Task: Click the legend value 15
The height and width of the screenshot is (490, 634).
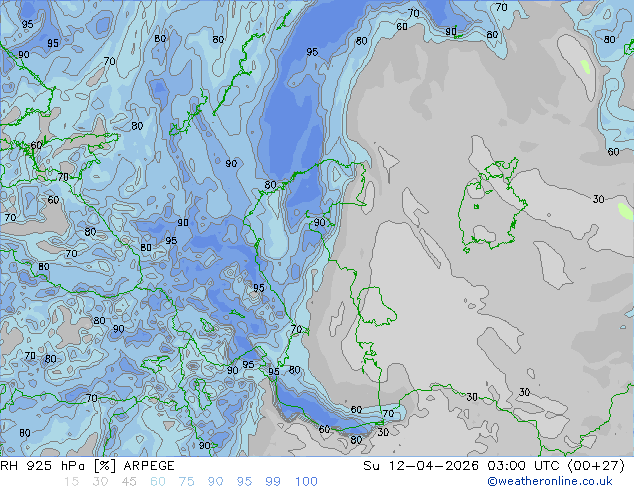Action: tap(72, 482)
